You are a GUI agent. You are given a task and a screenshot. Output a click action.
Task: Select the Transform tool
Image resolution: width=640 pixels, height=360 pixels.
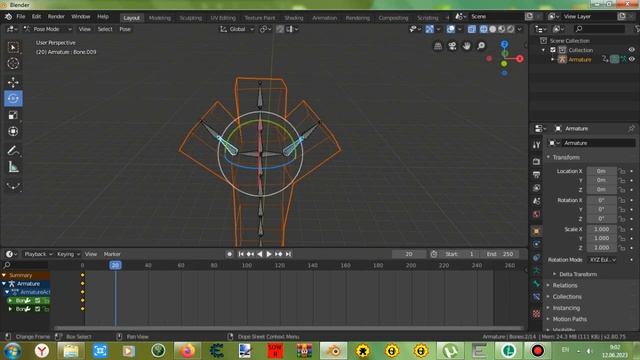(13, 131)
